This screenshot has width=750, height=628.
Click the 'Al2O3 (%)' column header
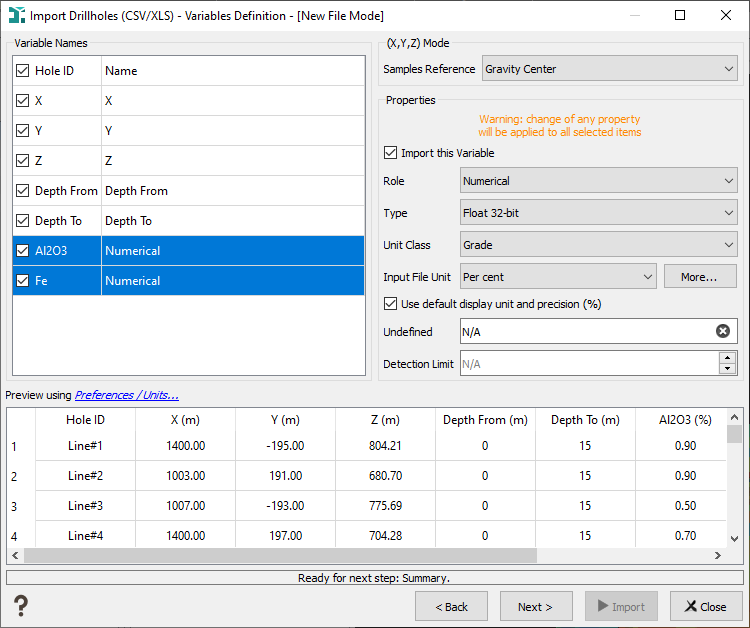point(681,420)
